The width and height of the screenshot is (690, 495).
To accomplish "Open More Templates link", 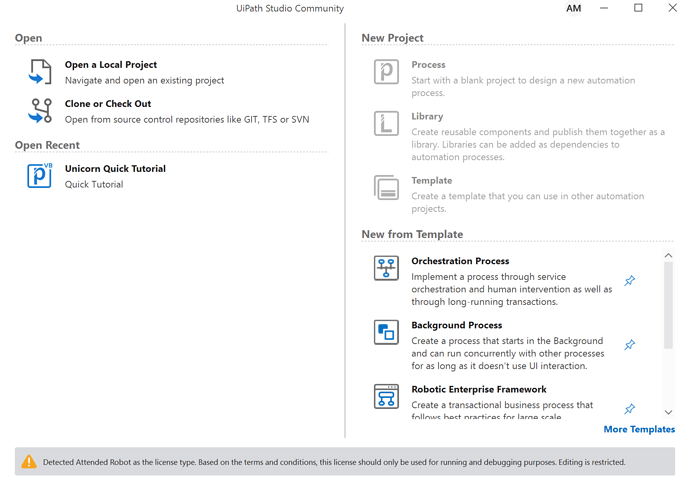I will point(639,429).
